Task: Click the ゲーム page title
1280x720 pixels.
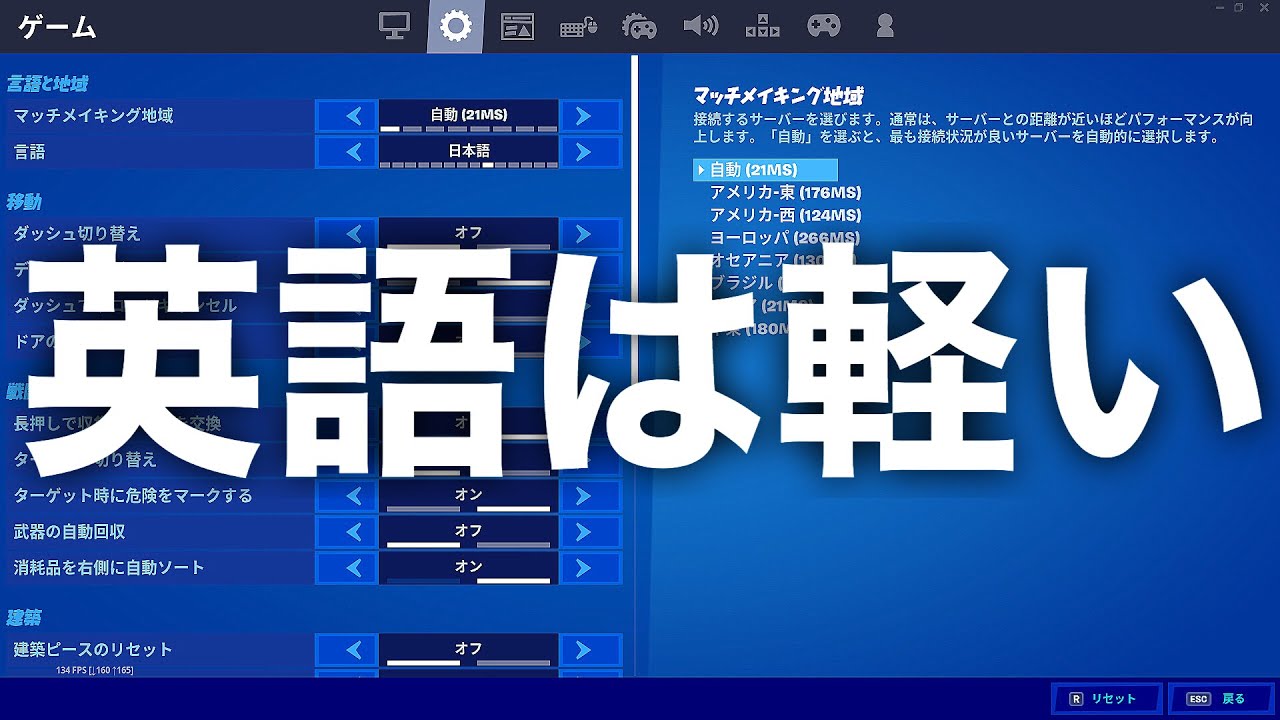Action: click(56, 28)
